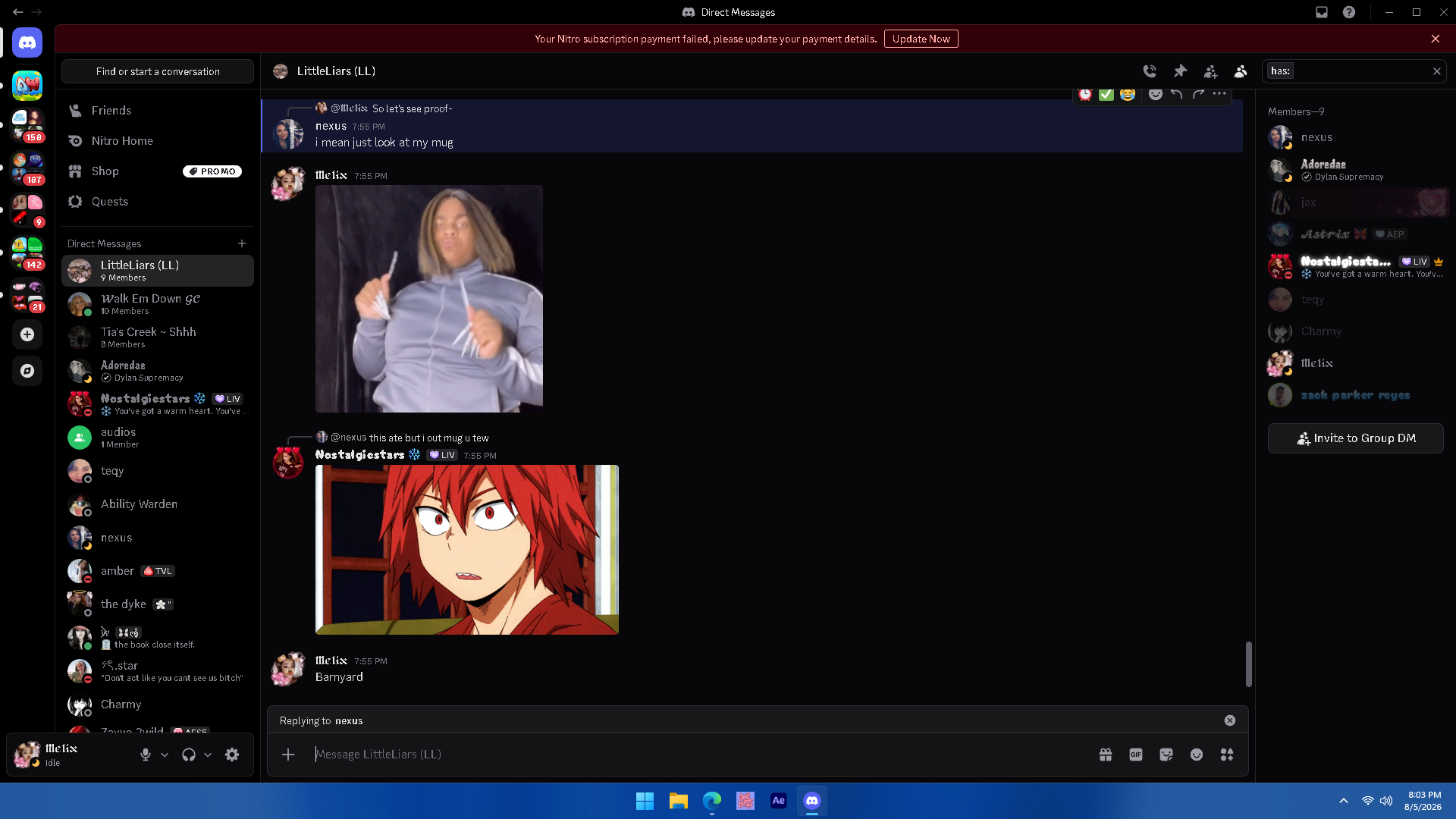Open the red-haired anime image

click(467, 550)
